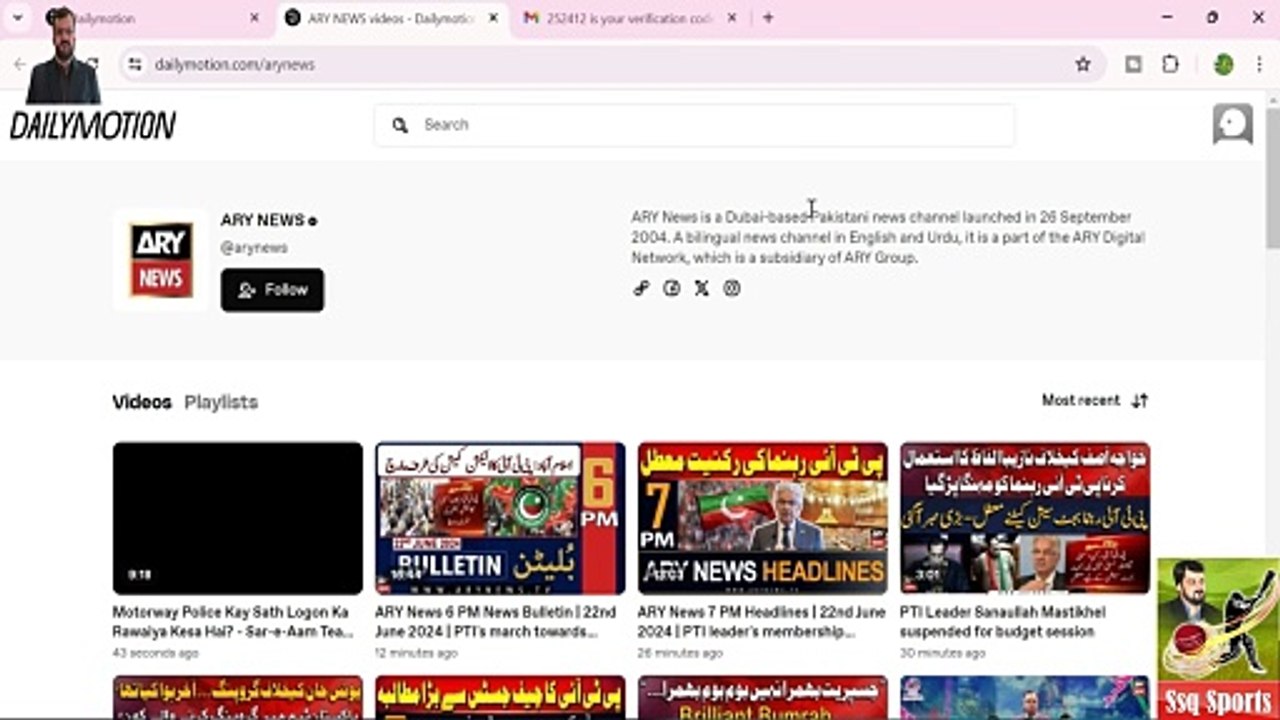Close the first Dailymotion tab
This screenshot has height=720, width=1280.
click(254, 18)
